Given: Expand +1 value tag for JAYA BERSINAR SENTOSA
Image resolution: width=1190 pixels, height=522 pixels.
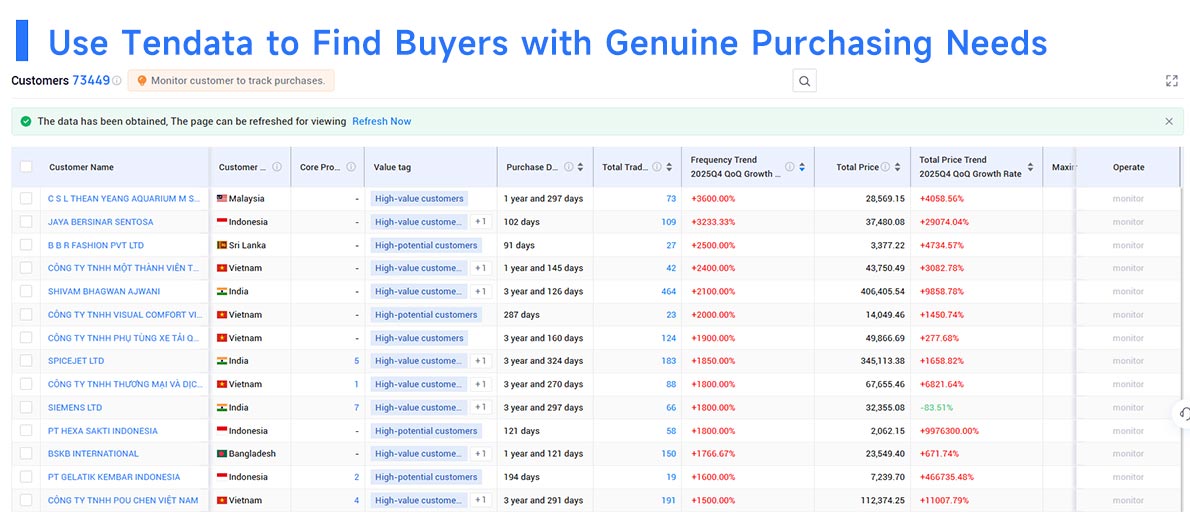Looking at the screenshot, I should coord(480,222).
